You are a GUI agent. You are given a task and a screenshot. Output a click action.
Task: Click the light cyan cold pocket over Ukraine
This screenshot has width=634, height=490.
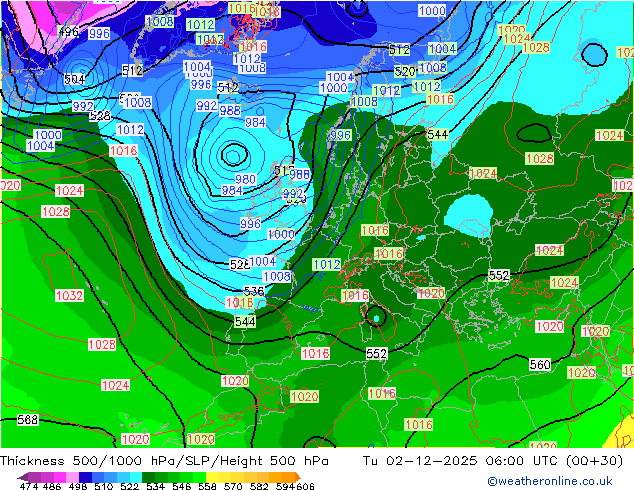click(x=469, y=214)
